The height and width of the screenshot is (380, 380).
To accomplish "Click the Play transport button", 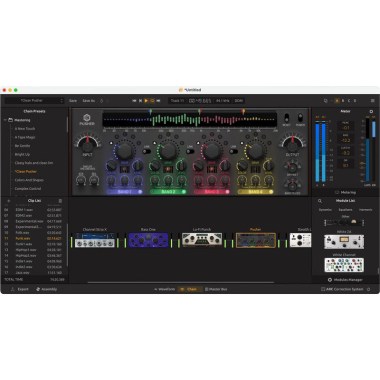I will (x=146, y=101).
